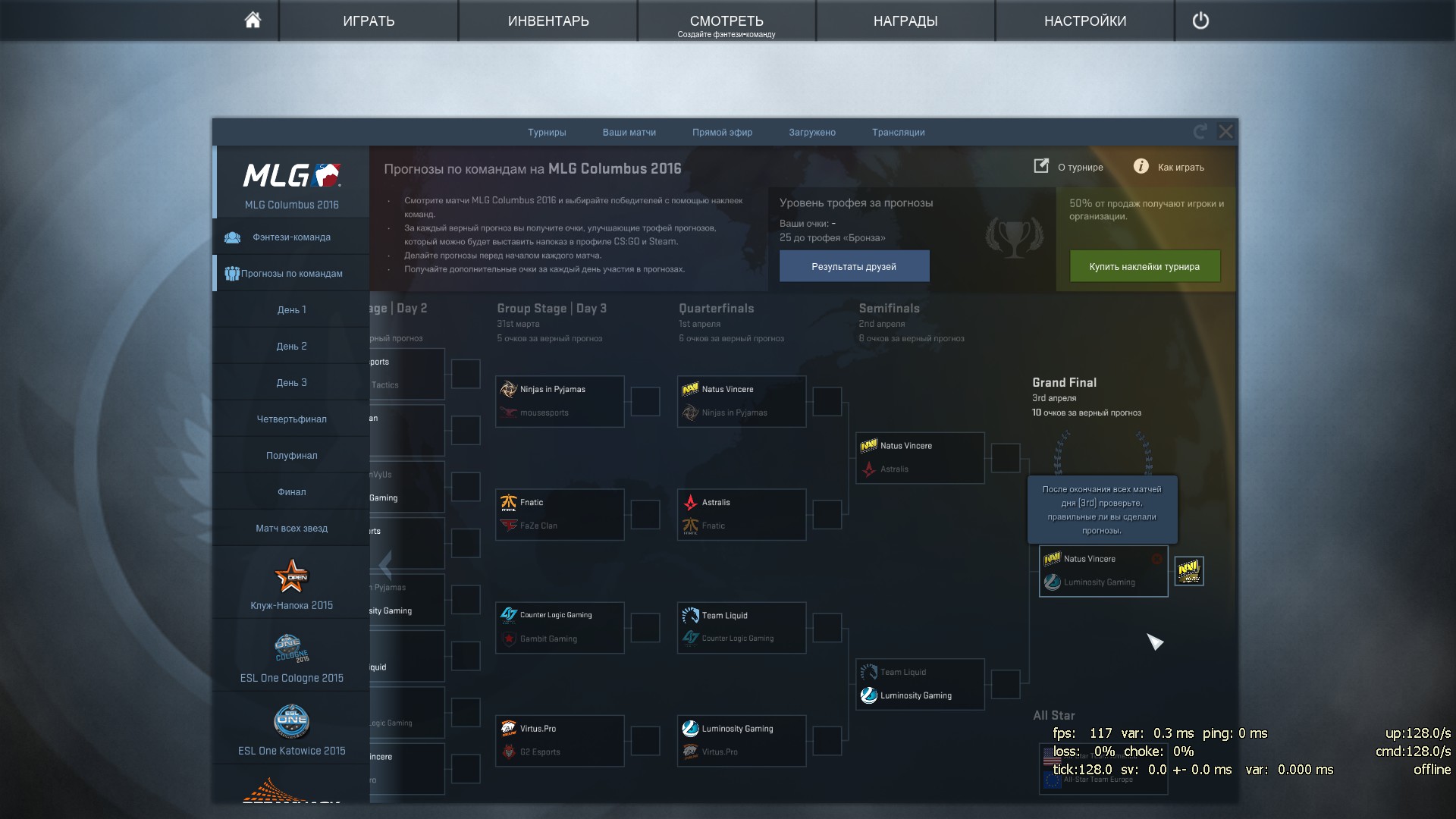Click the refresh arrow icon in panel header
The height and width of the screenshot is (819, 1456).
[x=1200, y=132]
